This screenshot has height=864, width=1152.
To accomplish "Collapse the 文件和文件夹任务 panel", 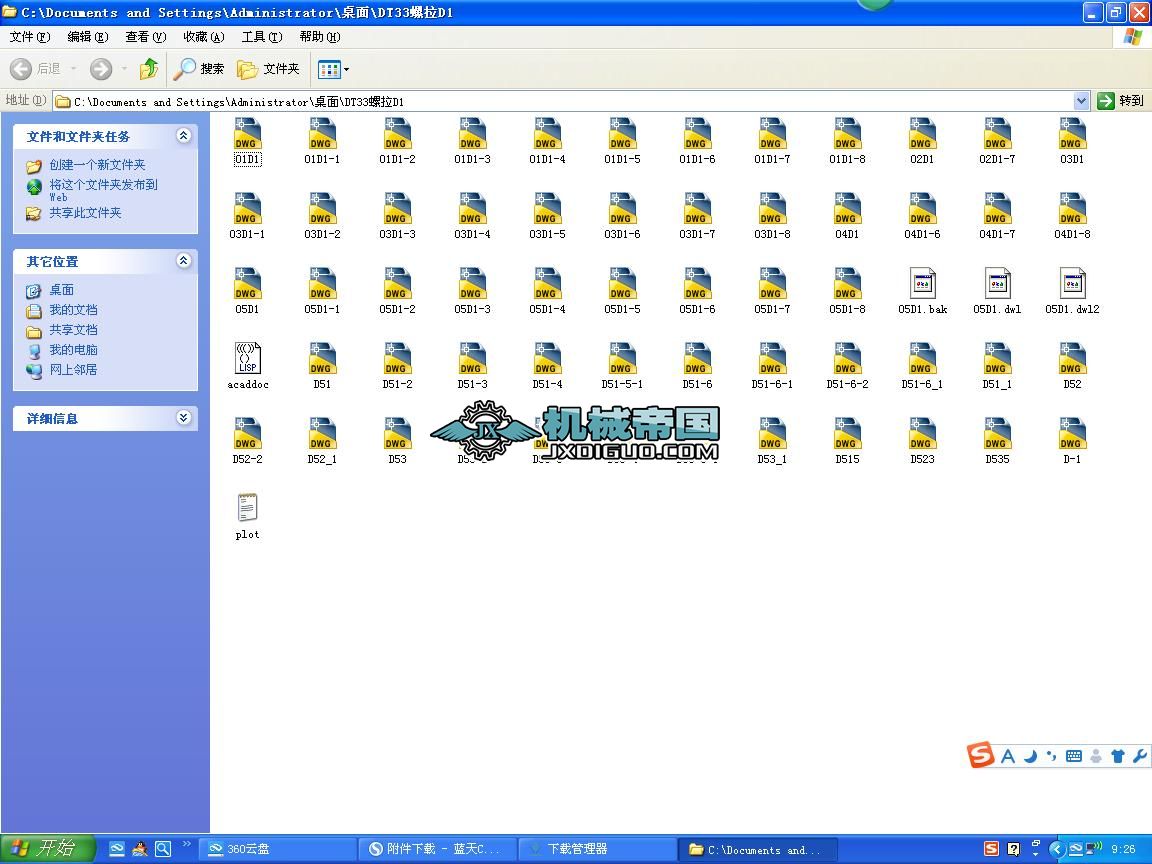I will click(183, 136).
